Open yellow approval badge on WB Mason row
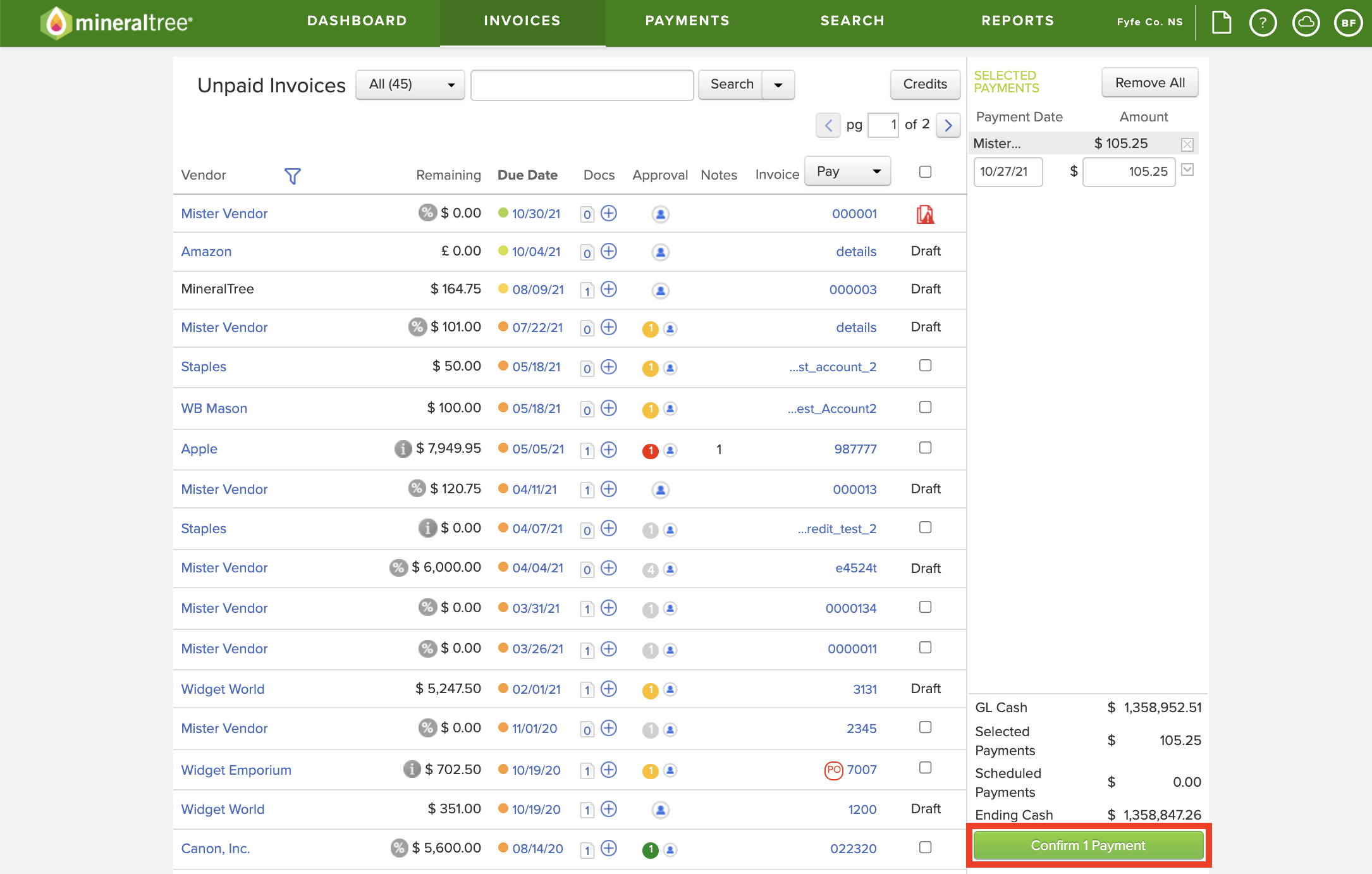1372x874 pixels. tap(651, 410)
